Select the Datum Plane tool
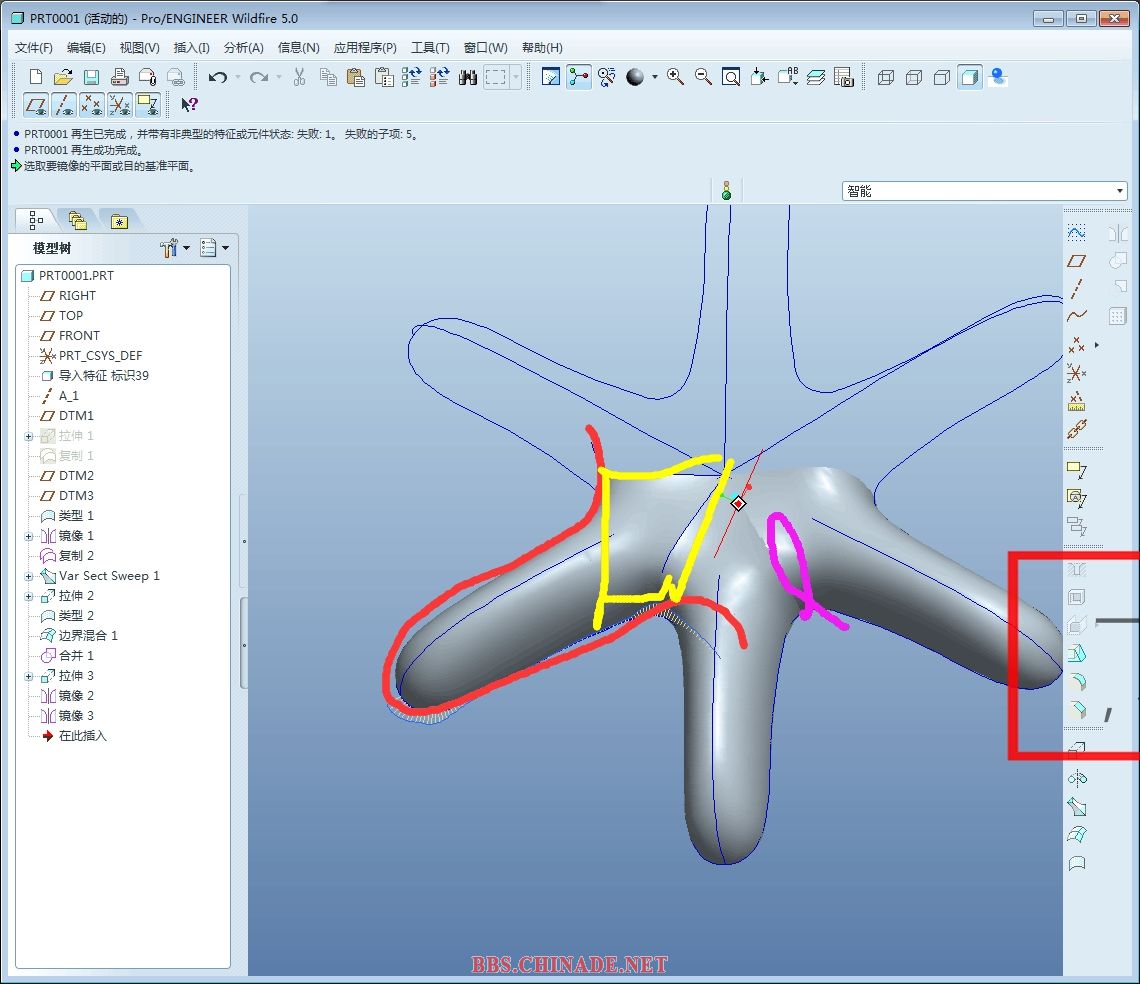1140x984 pixels. [1076, 261]
